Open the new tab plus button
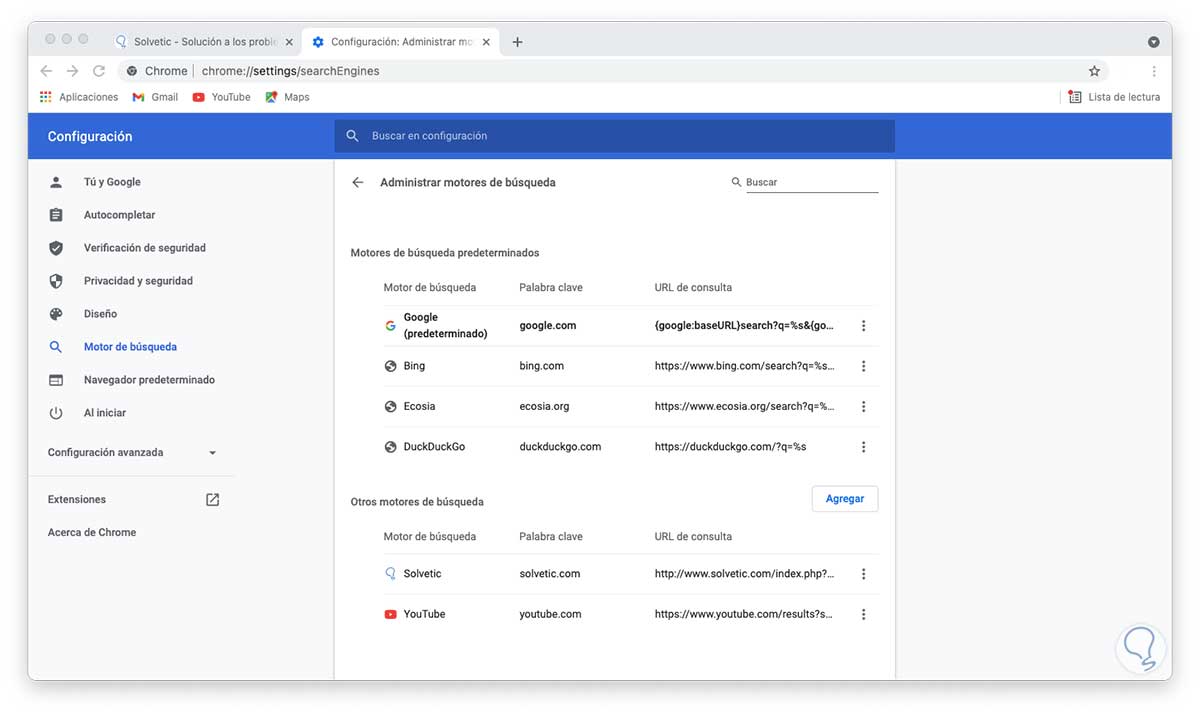The image size is (1200, 715). [x=517, y=42]
